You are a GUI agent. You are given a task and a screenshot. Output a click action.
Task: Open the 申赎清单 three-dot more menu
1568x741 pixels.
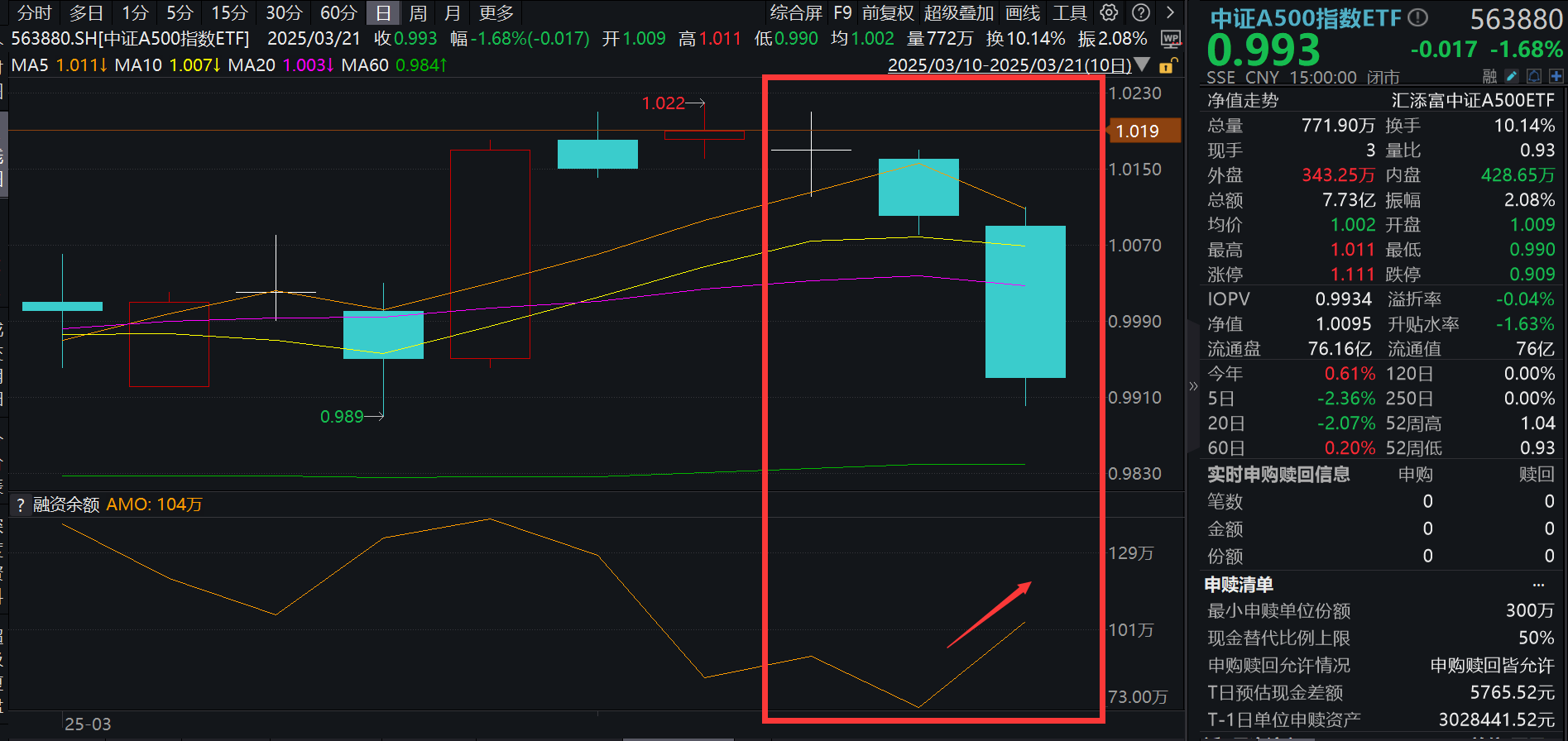point(1538,585)
